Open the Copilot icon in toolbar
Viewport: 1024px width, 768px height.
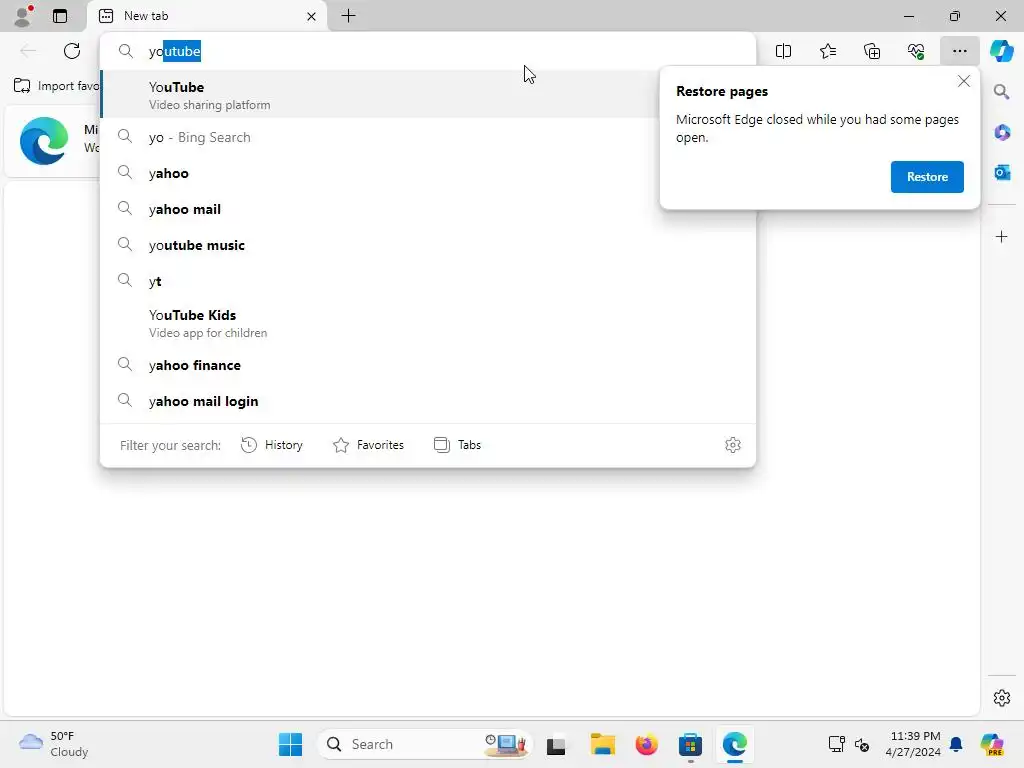[x=1002, y=51]
